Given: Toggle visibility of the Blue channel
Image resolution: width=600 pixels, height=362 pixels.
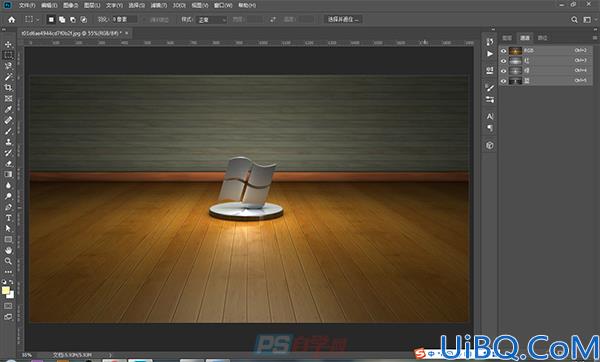Looking at the screenshot, I should (504, 81).
